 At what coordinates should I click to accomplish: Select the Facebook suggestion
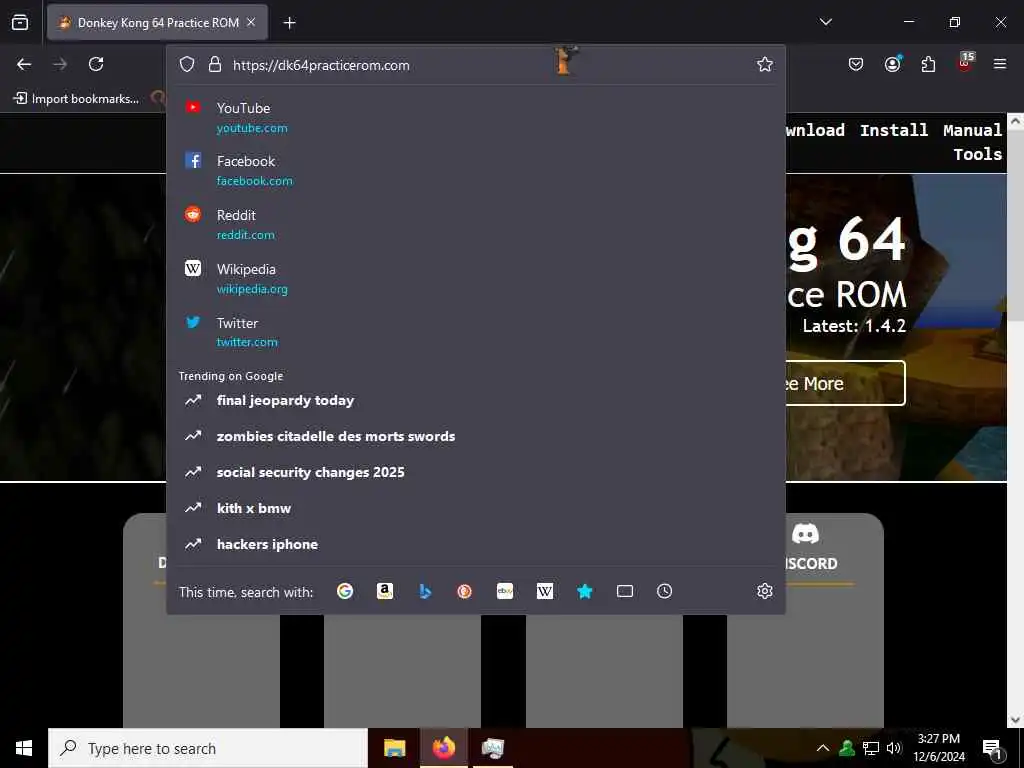475,170
